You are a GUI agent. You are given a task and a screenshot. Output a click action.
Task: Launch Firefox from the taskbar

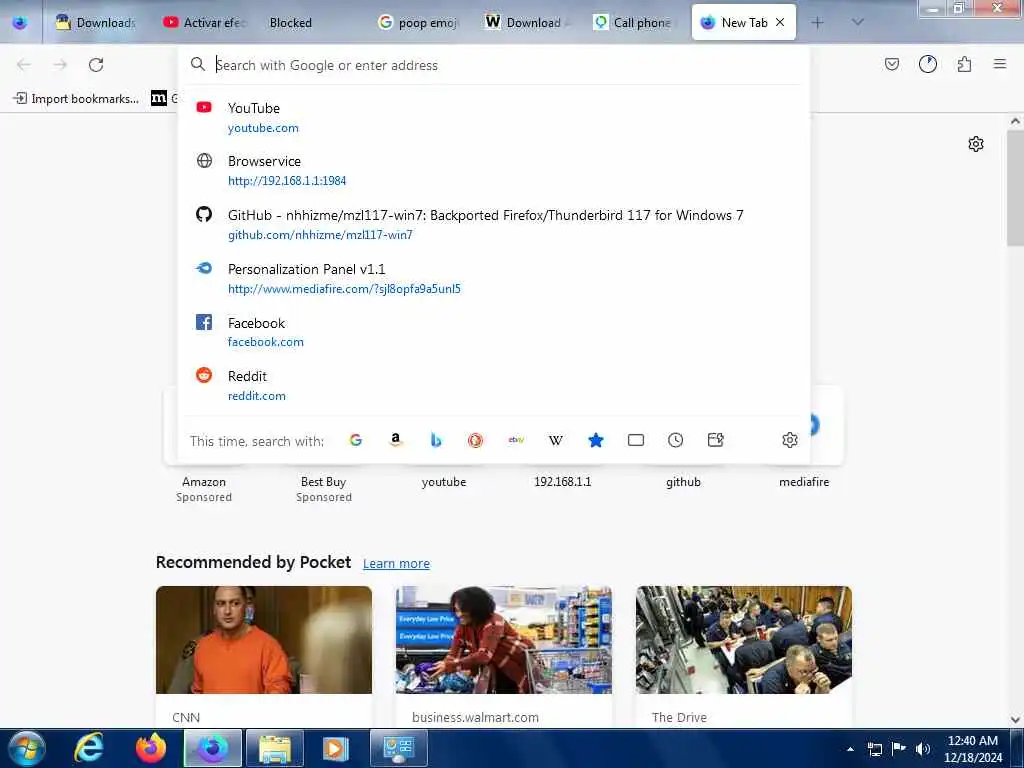(x=151, y=748)
